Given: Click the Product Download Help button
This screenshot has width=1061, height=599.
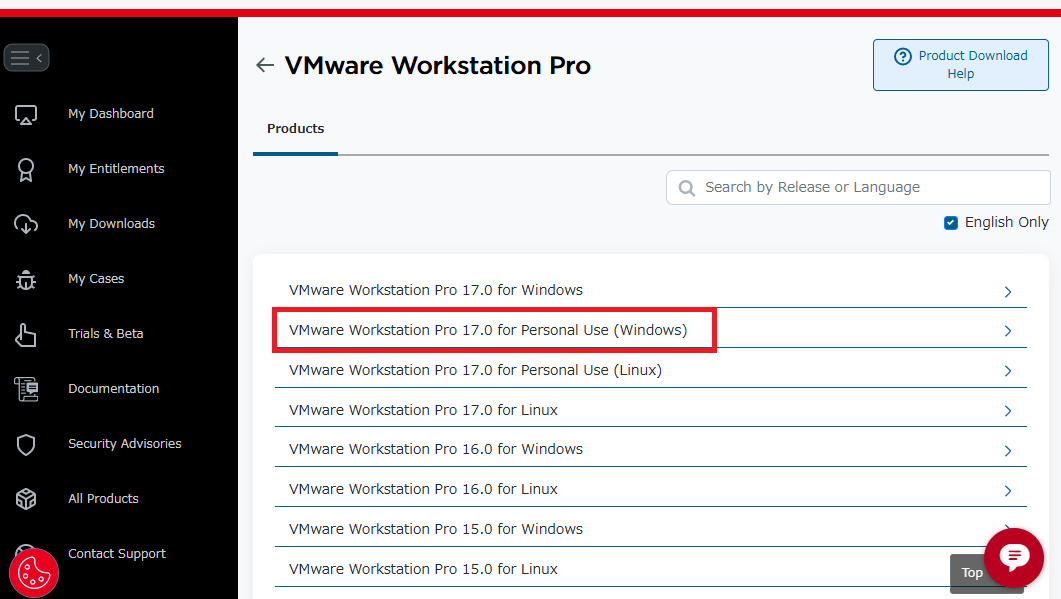Looking at the screenshot, I should click(960, 64).
